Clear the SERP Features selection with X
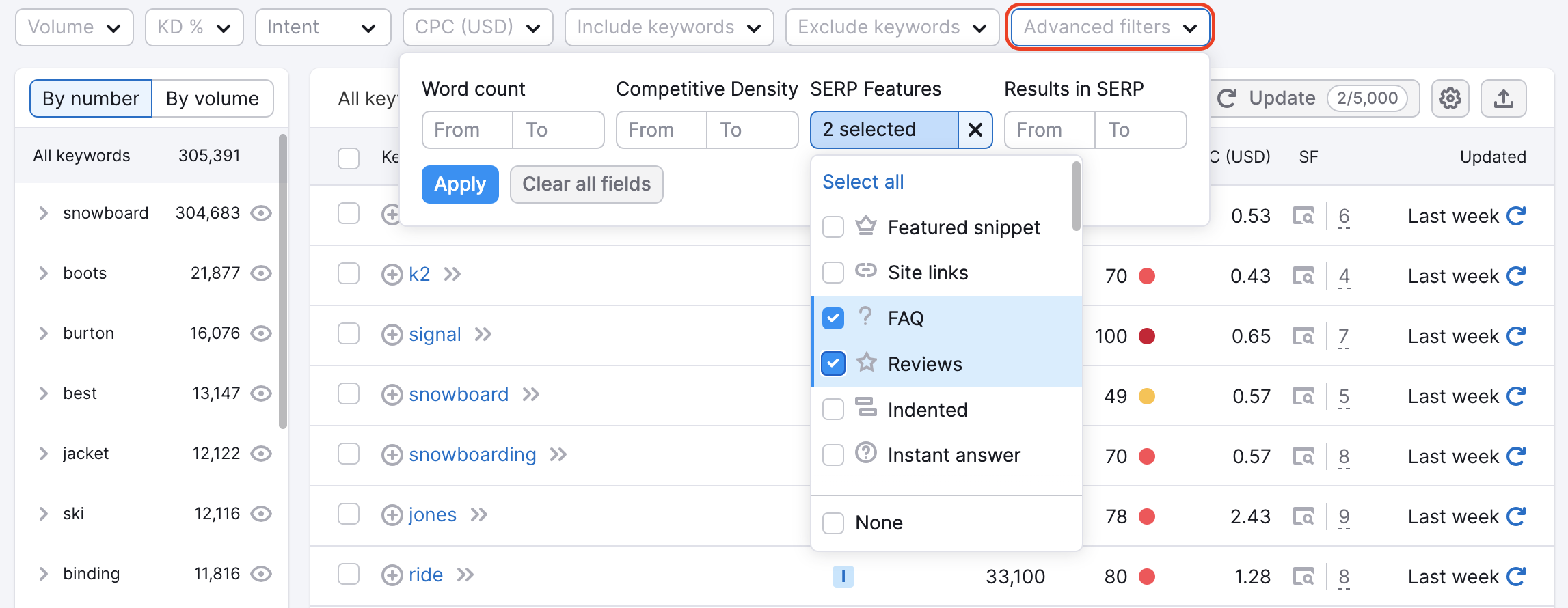This screenshot has height=608, width=1568. point(975,130)
